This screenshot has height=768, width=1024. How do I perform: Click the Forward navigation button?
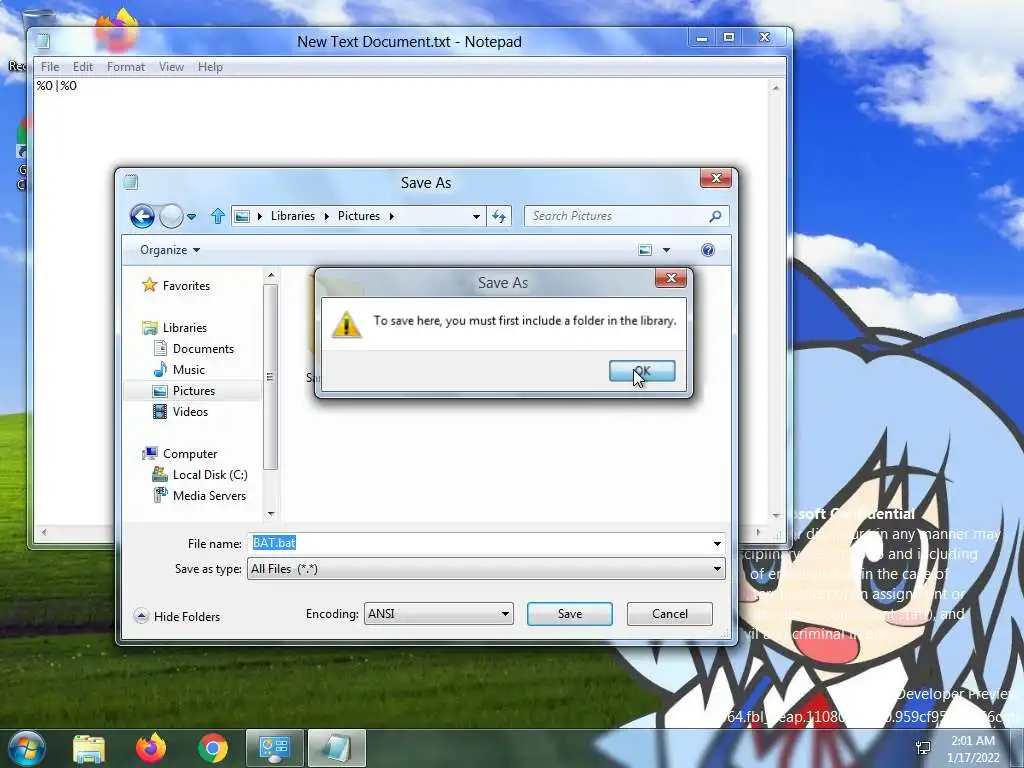(171, 216)
